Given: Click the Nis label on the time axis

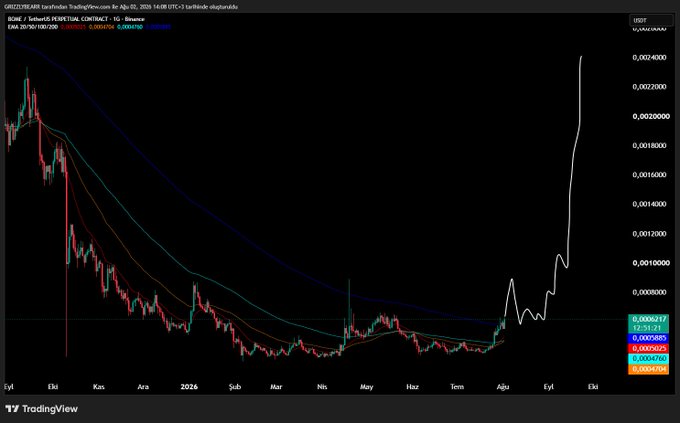Looking at the screenshot, I should pyautogui.click(x=322, y=387).
